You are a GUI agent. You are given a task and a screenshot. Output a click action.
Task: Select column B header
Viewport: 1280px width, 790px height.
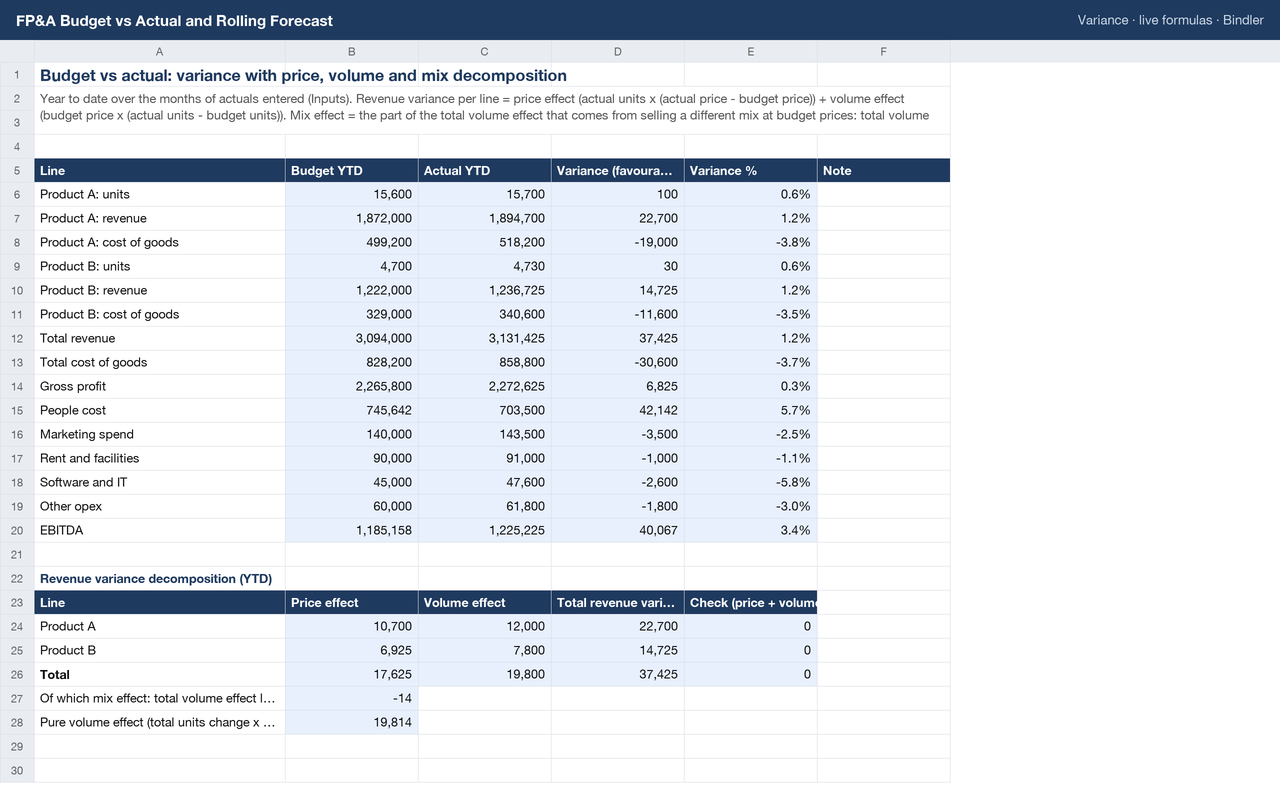point(352,52)
